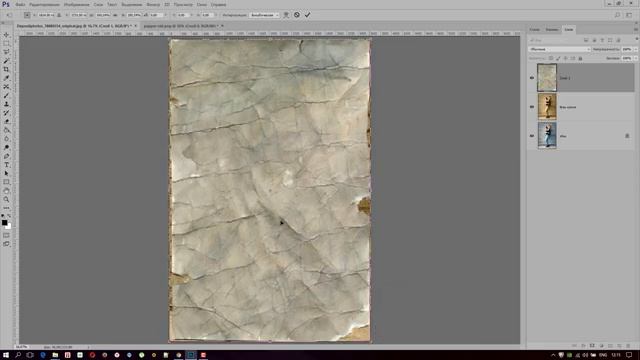Screen dimensions: 640x360
Task: Click the search icon in the options bar
Action: click(617, 15)
